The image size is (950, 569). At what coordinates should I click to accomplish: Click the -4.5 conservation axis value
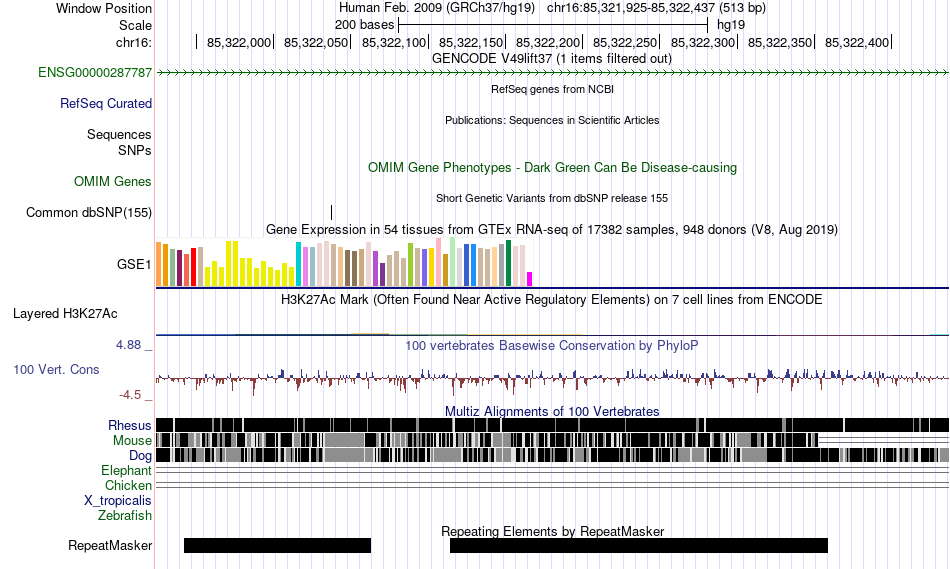tap(130, 395)
